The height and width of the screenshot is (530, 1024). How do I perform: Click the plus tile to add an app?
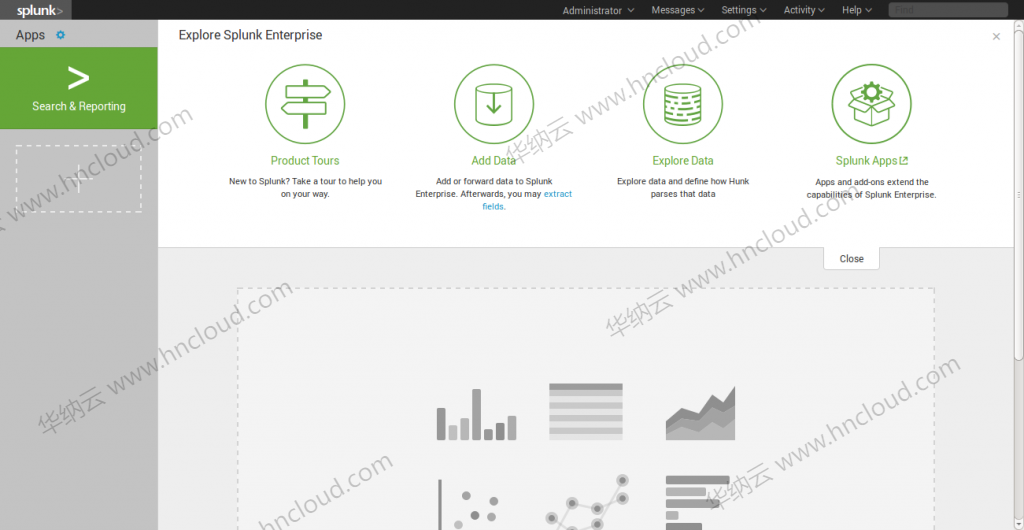(78, 179)
